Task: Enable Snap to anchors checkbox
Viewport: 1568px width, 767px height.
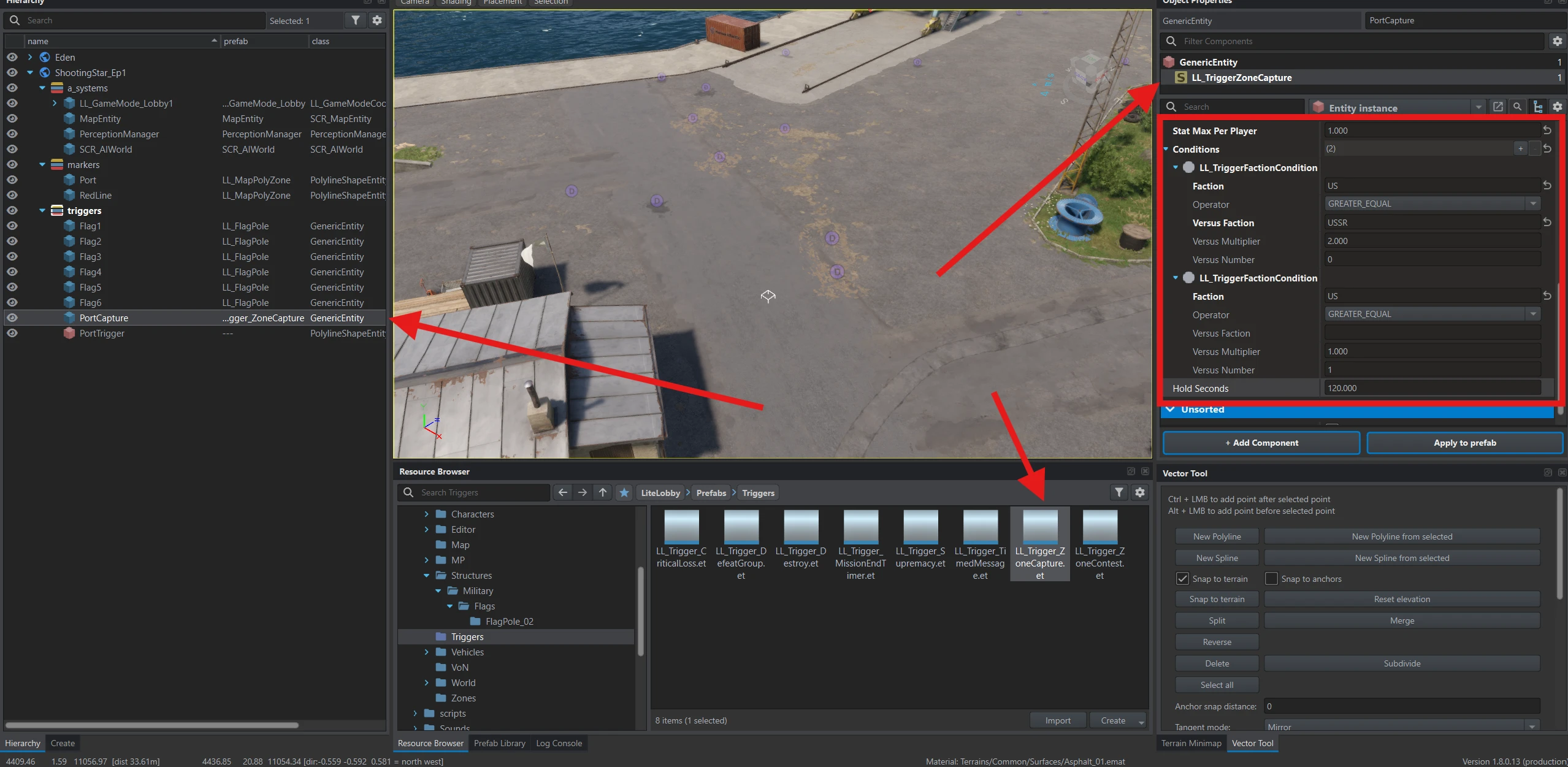Action: [1271, 578]
